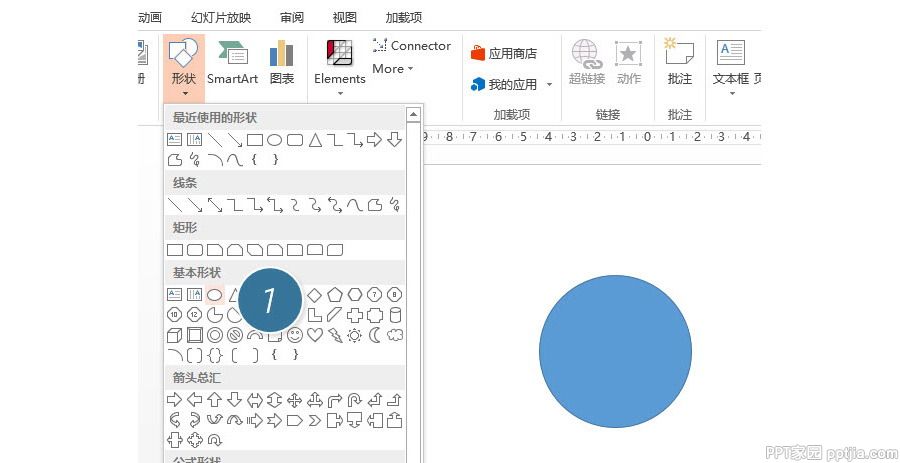Click the shapes list scroll-up arrow
Viewport: 900px width, 463px height.
click(413, 115)
